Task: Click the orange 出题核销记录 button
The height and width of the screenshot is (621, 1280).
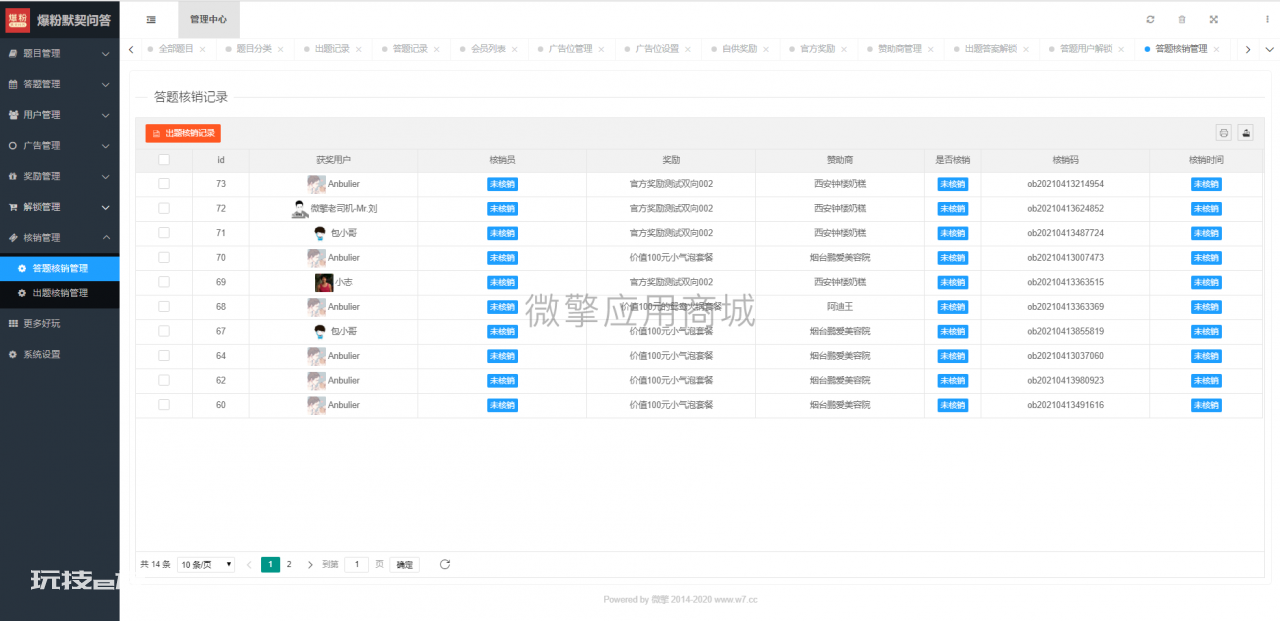Action: pos(183,133)
